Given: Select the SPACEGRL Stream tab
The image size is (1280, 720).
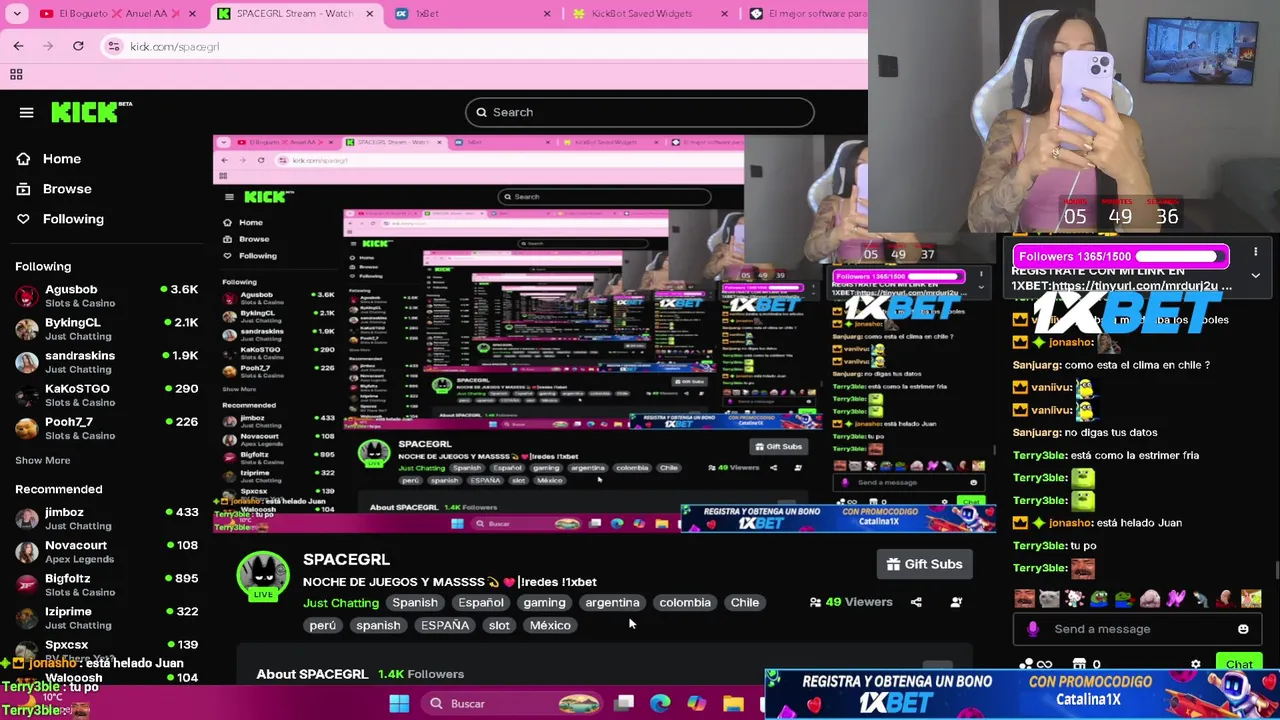Looking at the screenshot, I should (x=297, y=14).
